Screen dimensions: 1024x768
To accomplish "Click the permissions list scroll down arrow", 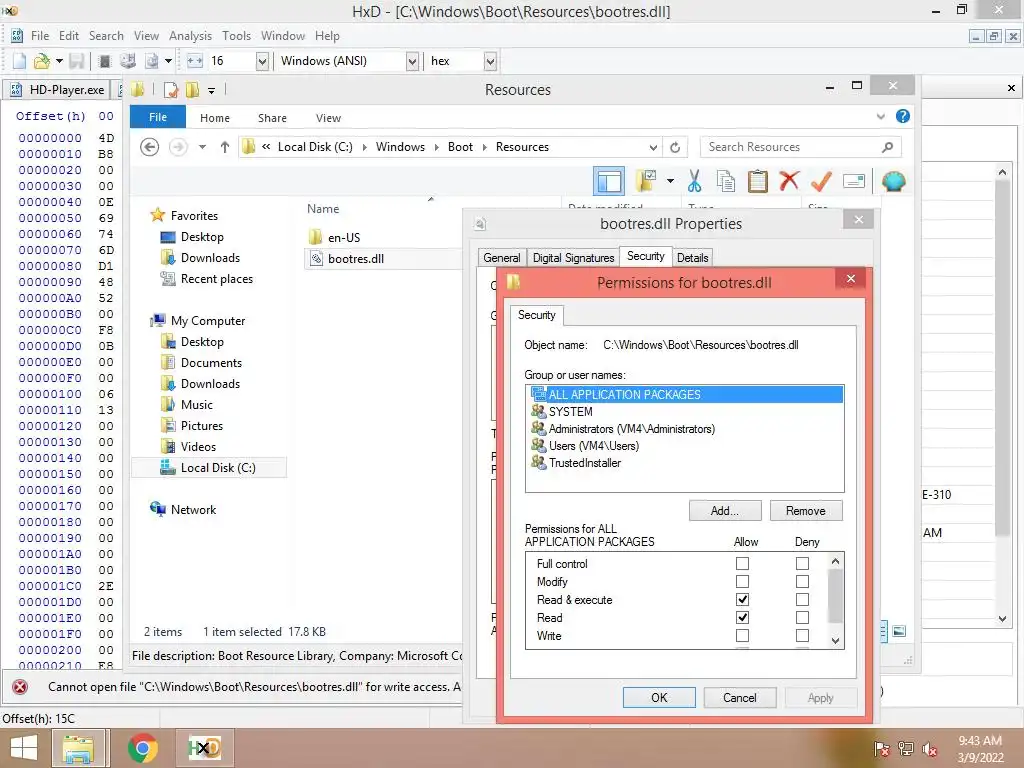I will point(835,641).
